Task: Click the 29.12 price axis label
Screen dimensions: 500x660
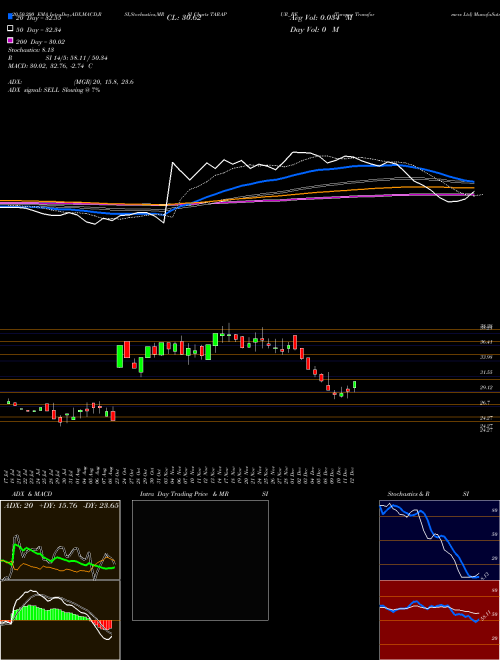Action: (486, 387)
